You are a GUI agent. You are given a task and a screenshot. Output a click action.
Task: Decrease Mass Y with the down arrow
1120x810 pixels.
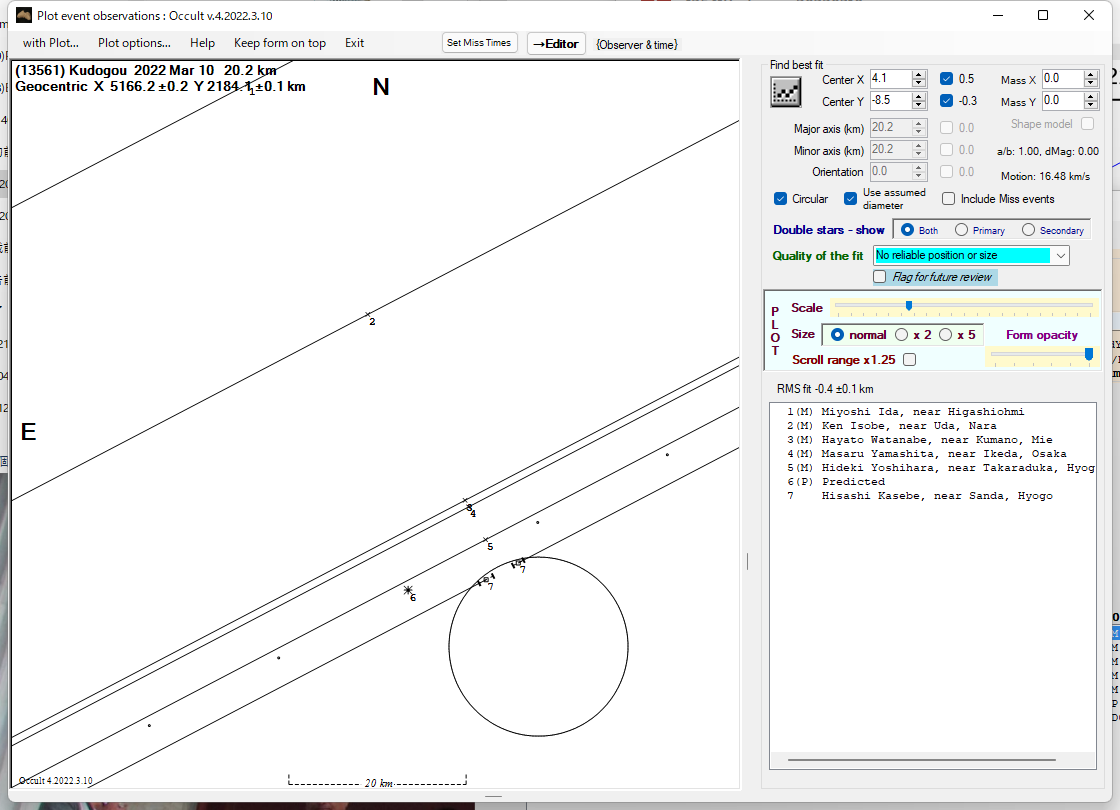pyautogui.click(x=1091, y=105)
